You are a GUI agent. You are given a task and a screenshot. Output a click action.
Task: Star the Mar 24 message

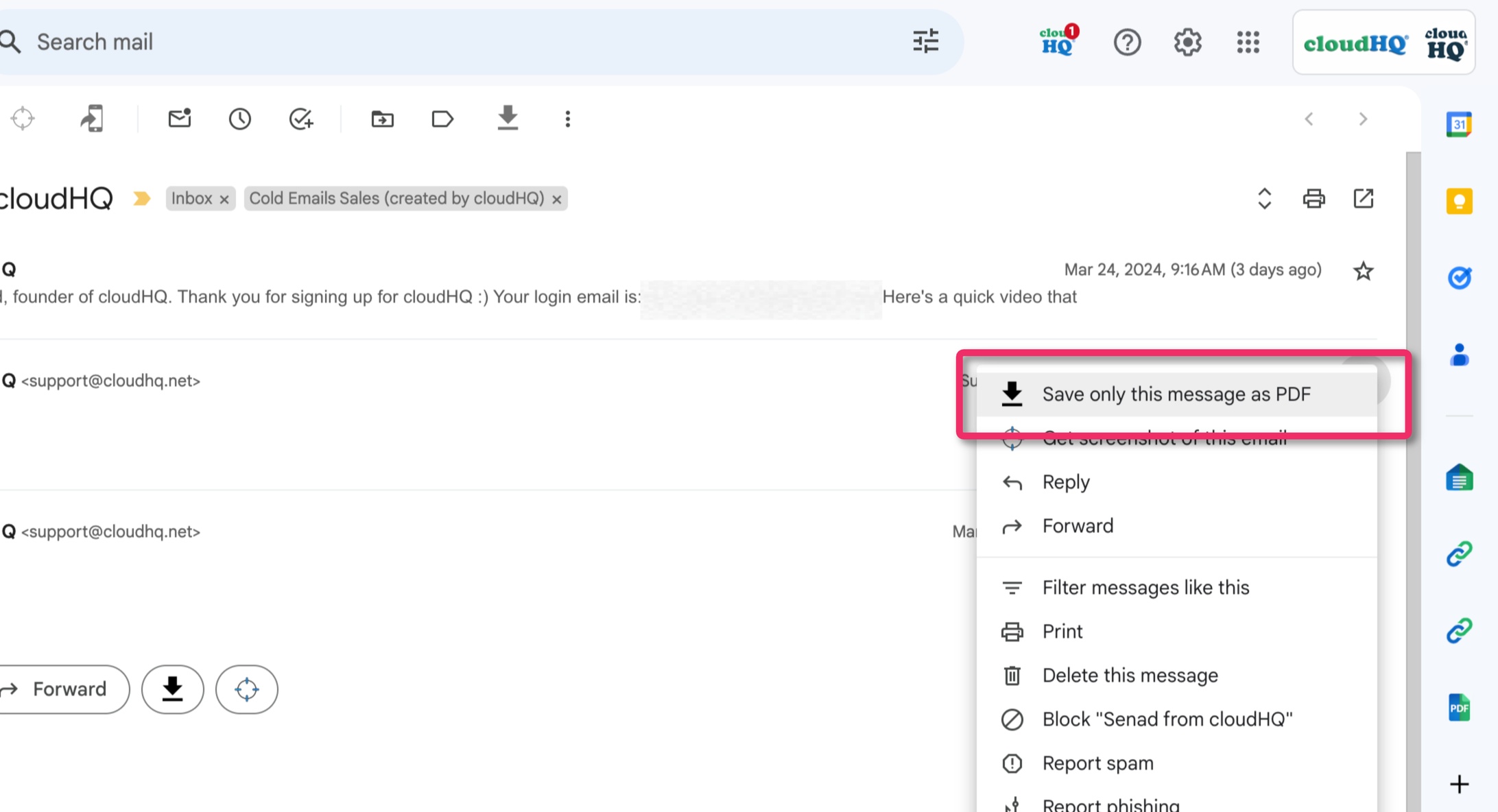click(1363, 271)
